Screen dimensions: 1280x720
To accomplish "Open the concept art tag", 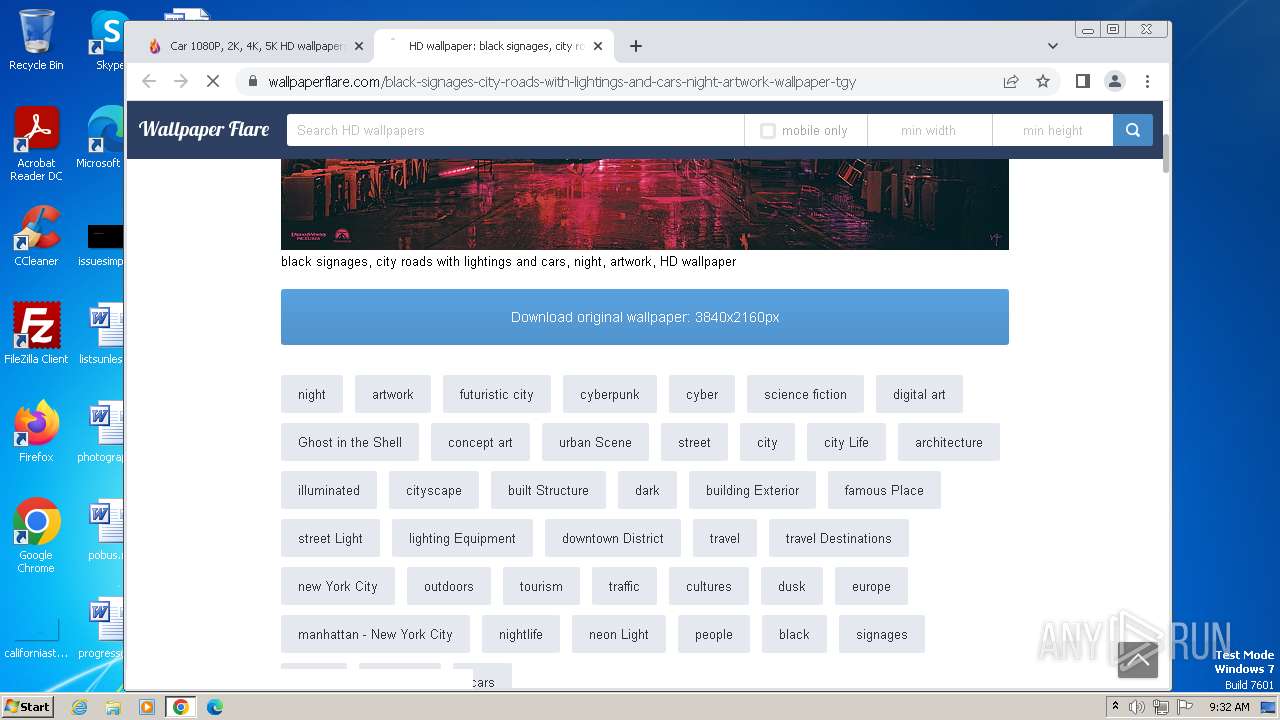I will [480, 442].
